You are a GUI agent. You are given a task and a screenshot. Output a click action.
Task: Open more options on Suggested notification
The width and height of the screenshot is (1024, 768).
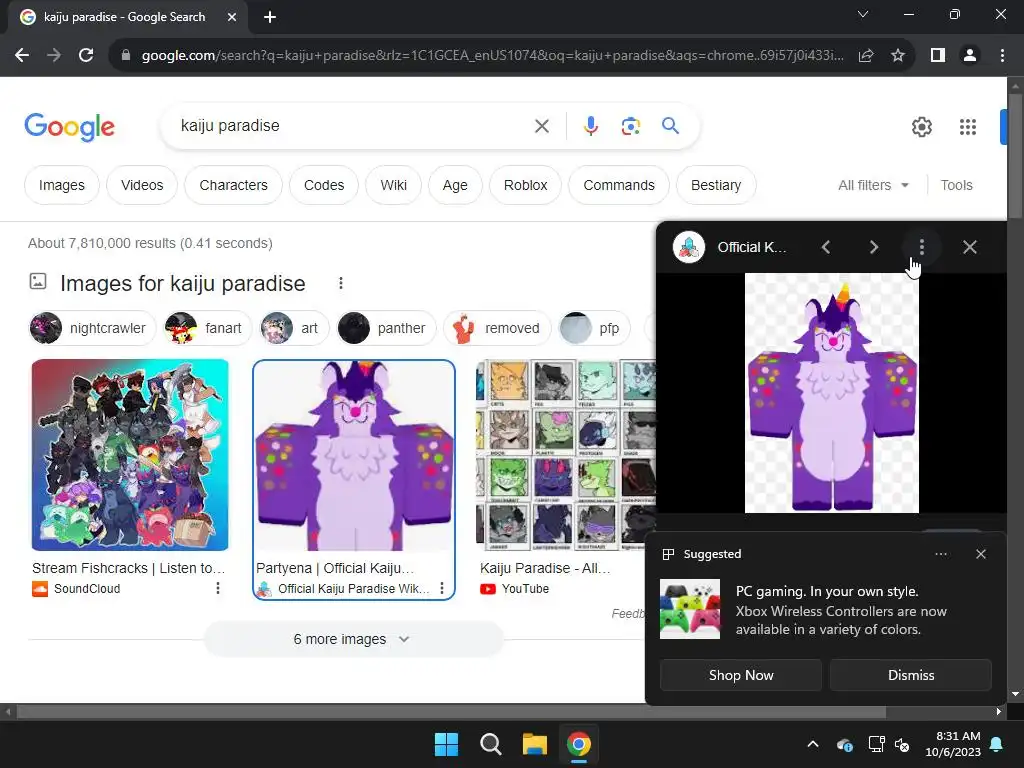(940, 554)
